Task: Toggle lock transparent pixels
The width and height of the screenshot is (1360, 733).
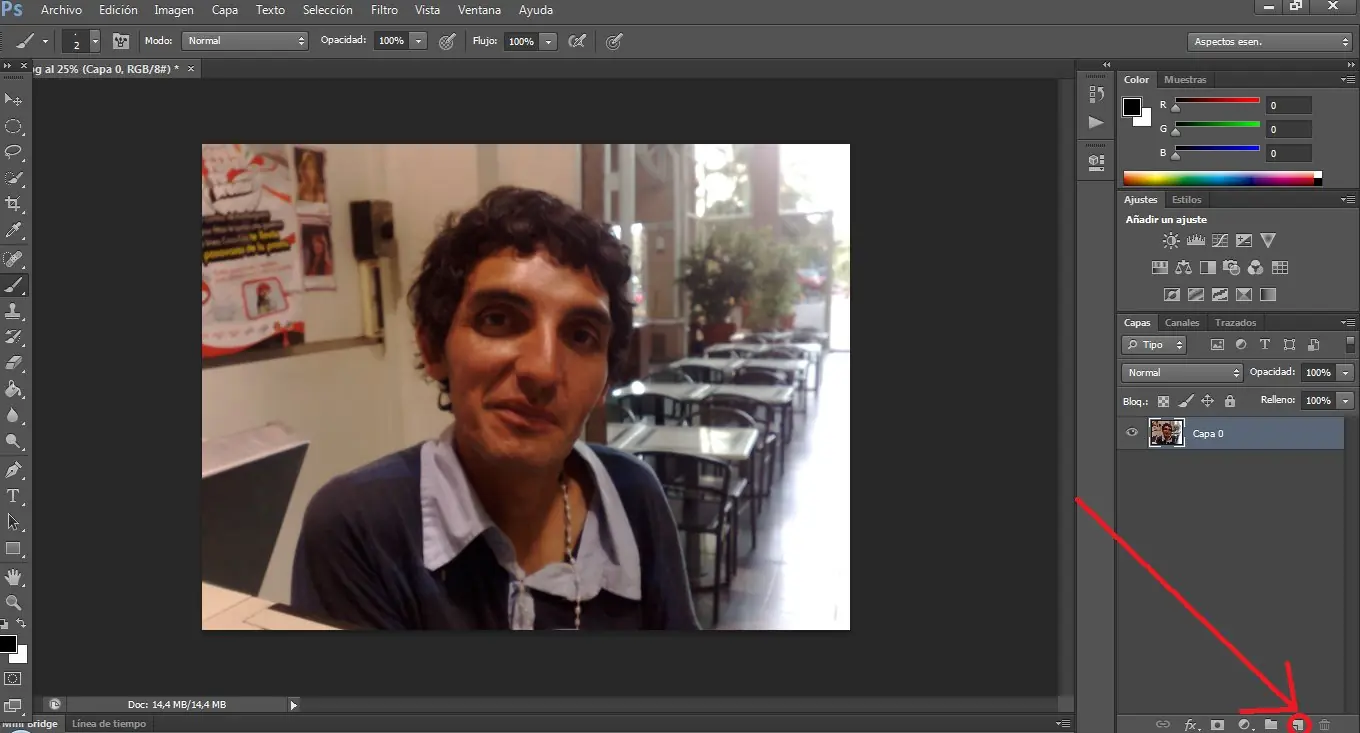Action: click(1163, 401)
